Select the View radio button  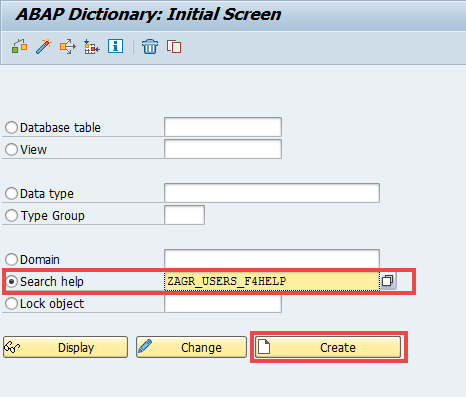pyautogui.click(x=11, y=149)
